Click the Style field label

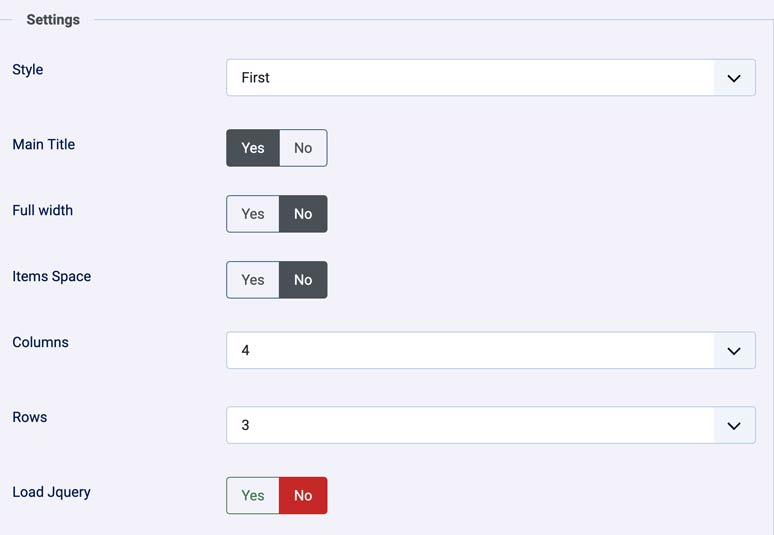pos(28,70)
